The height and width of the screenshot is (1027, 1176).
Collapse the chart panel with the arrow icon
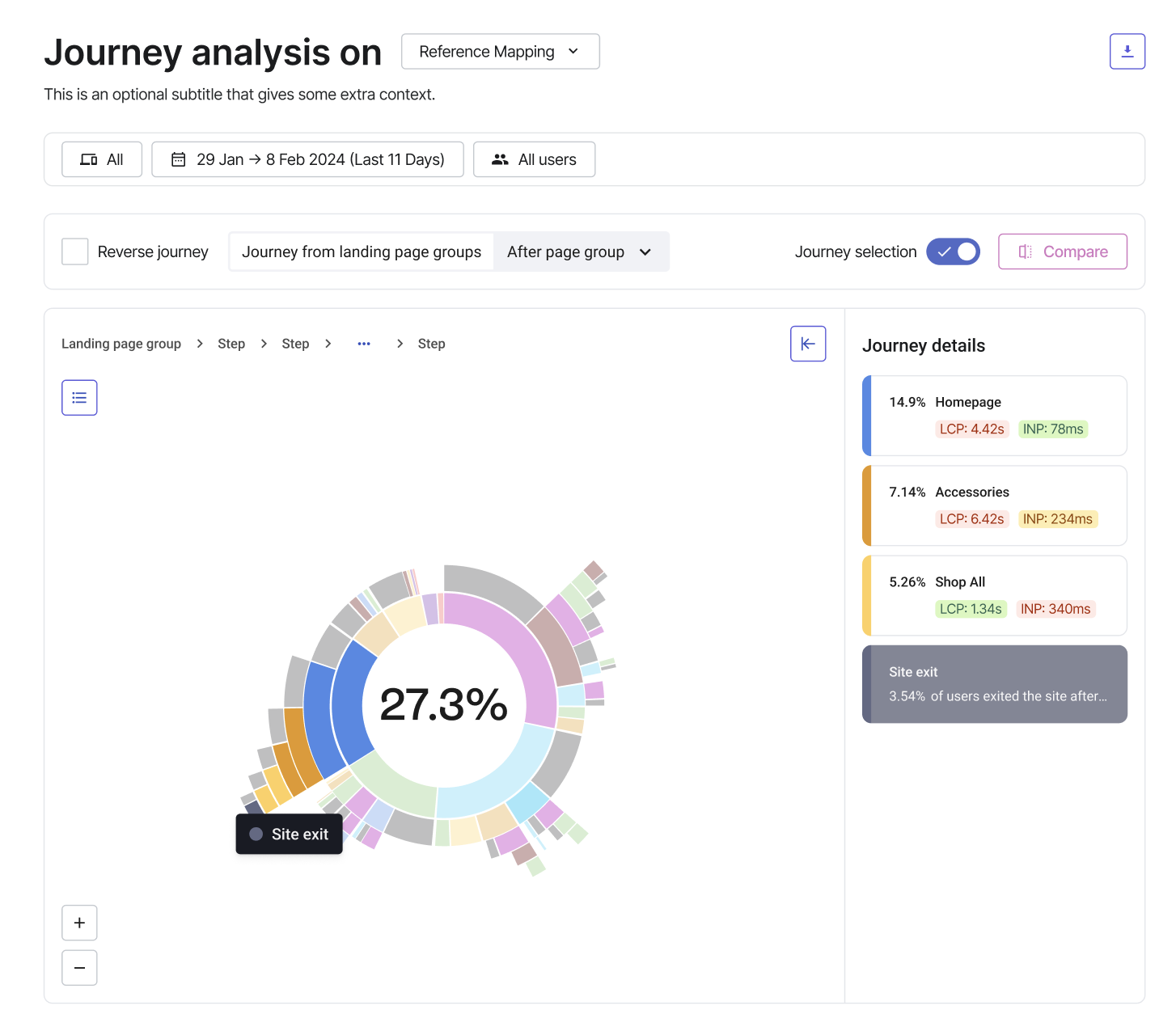click(x=808, y=344)
